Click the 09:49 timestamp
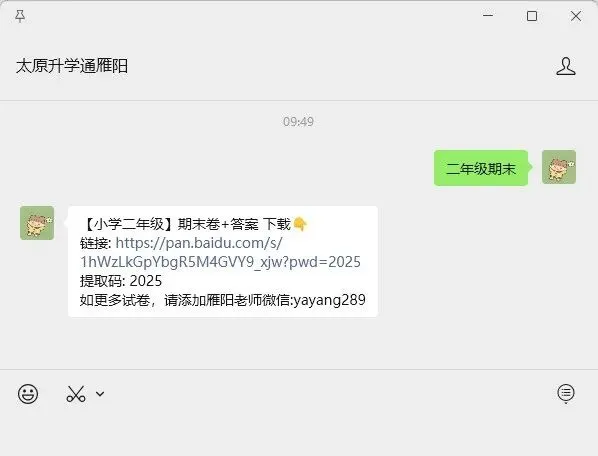This screenshot has height=456, width=598. click(x=298, y=122)
